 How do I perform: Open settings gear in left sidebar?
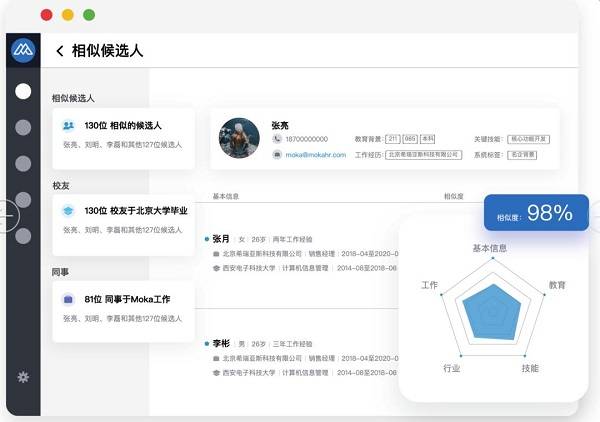coord(23,377)
